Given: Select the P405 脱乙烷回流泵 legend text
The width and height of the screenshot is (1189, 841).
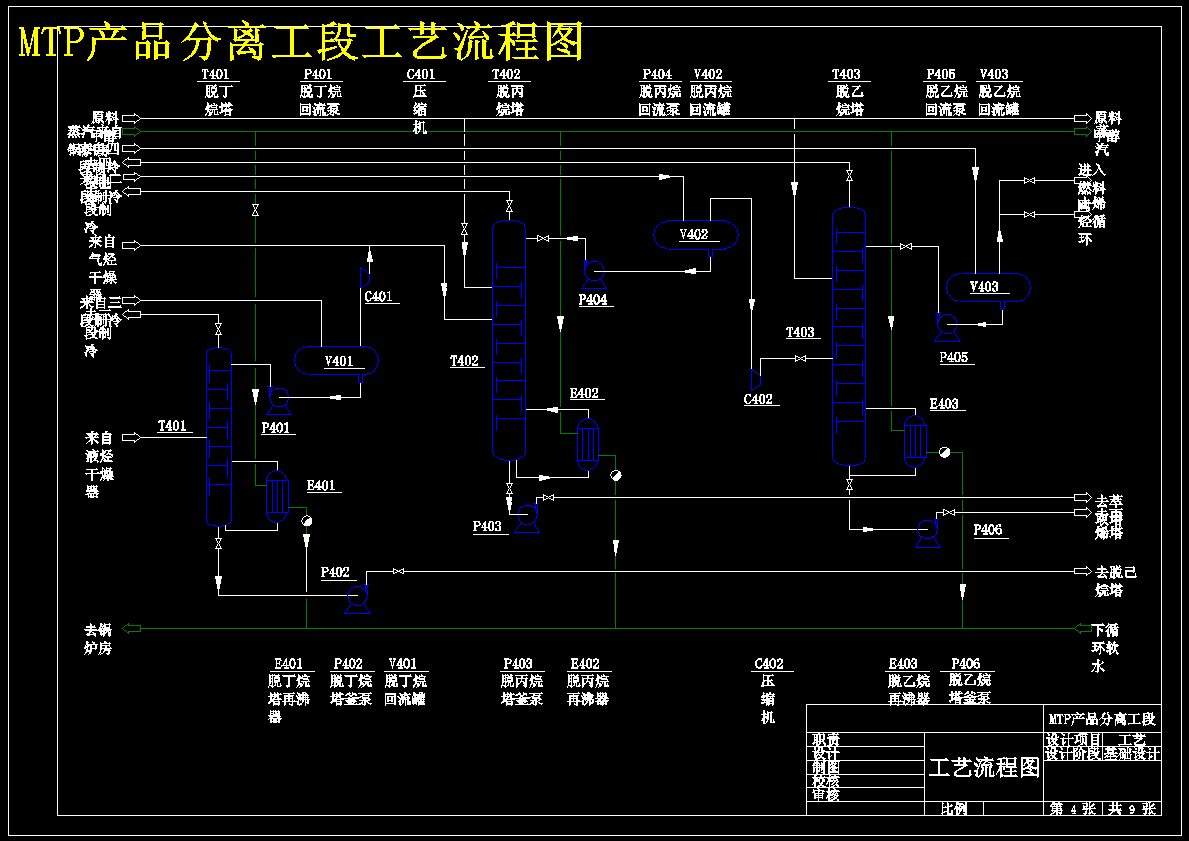Looking at the screenshot, I should click(x=946, y=92).
